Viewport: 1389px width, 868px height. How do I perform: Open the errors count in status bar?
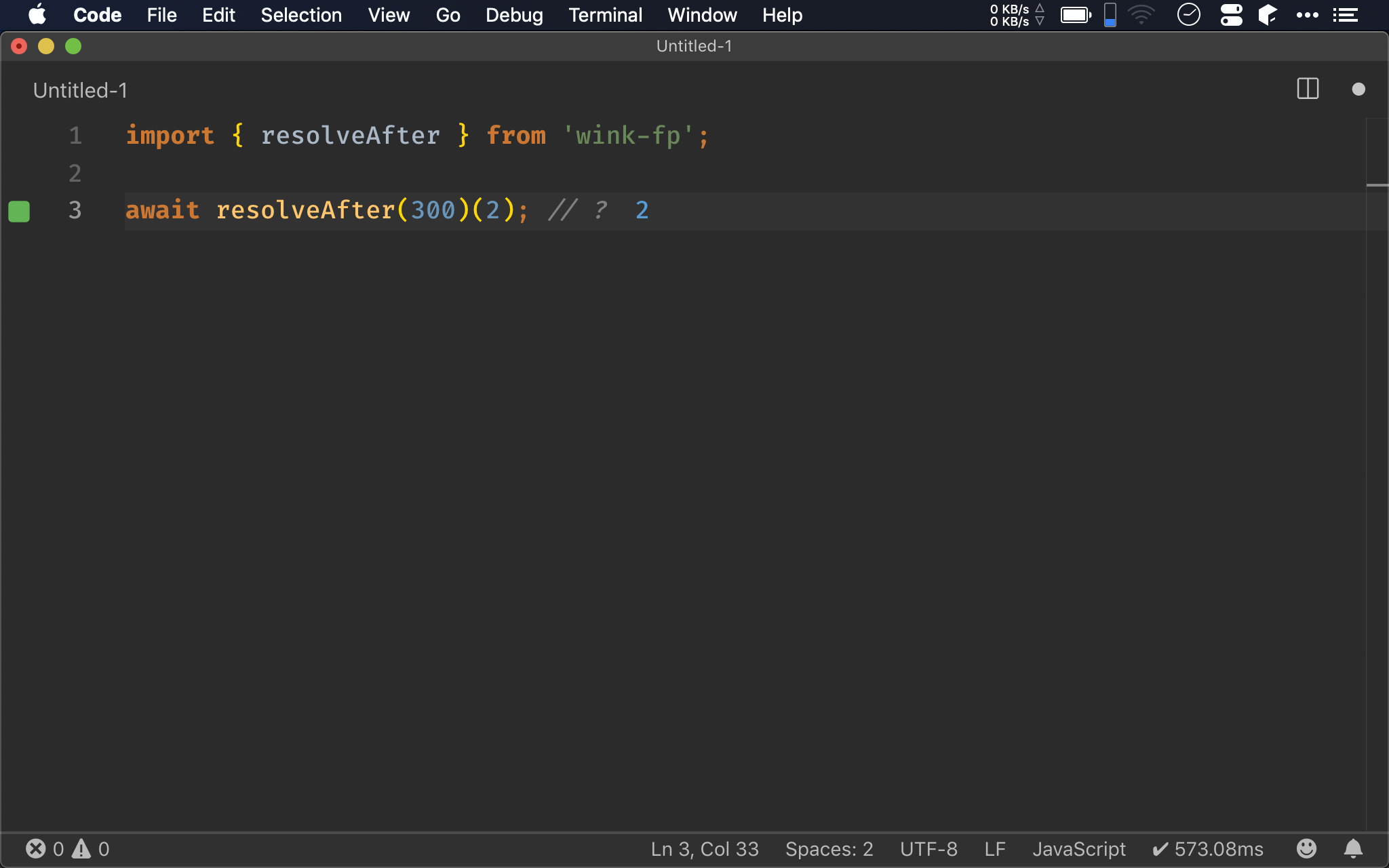click(45, 849)
